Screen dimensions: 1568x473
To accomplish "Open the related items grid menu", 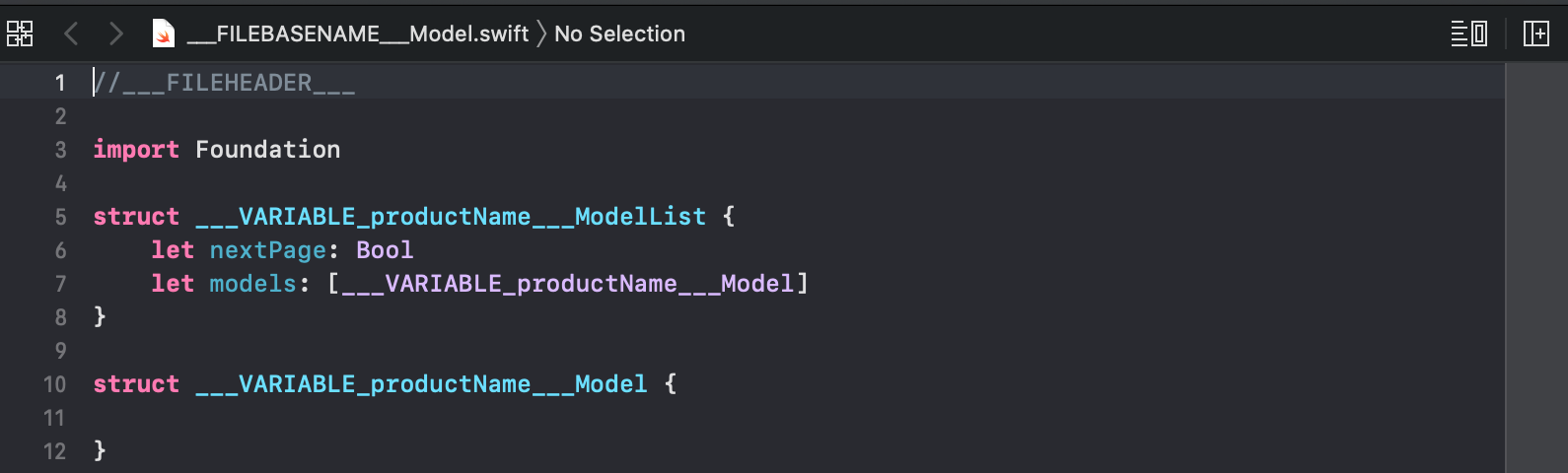I will [x=20, y=34].
